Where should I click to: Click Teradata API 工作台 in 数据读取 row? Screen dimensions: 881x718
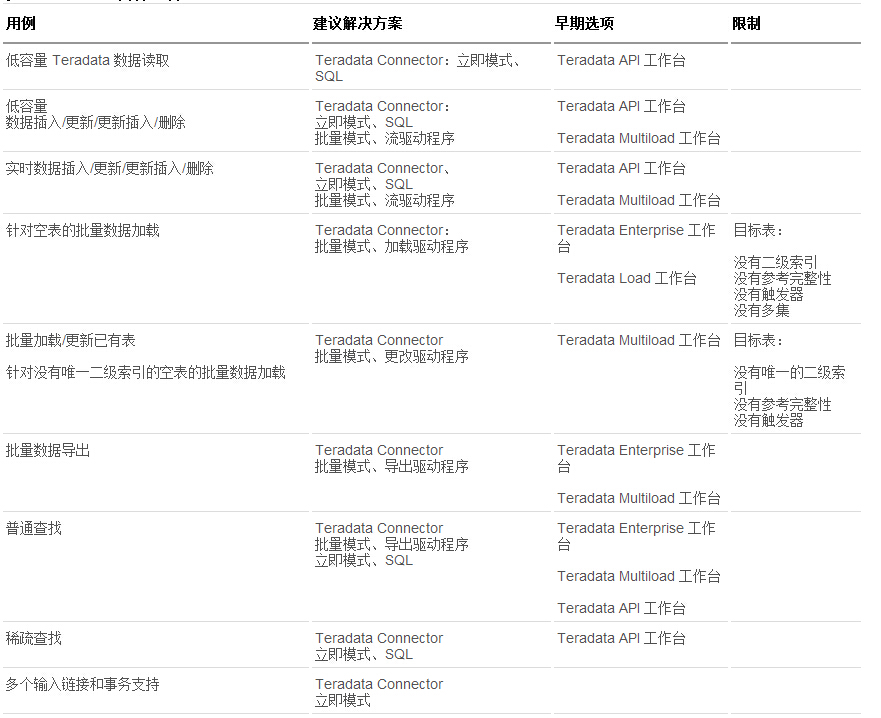click(621, 61)
